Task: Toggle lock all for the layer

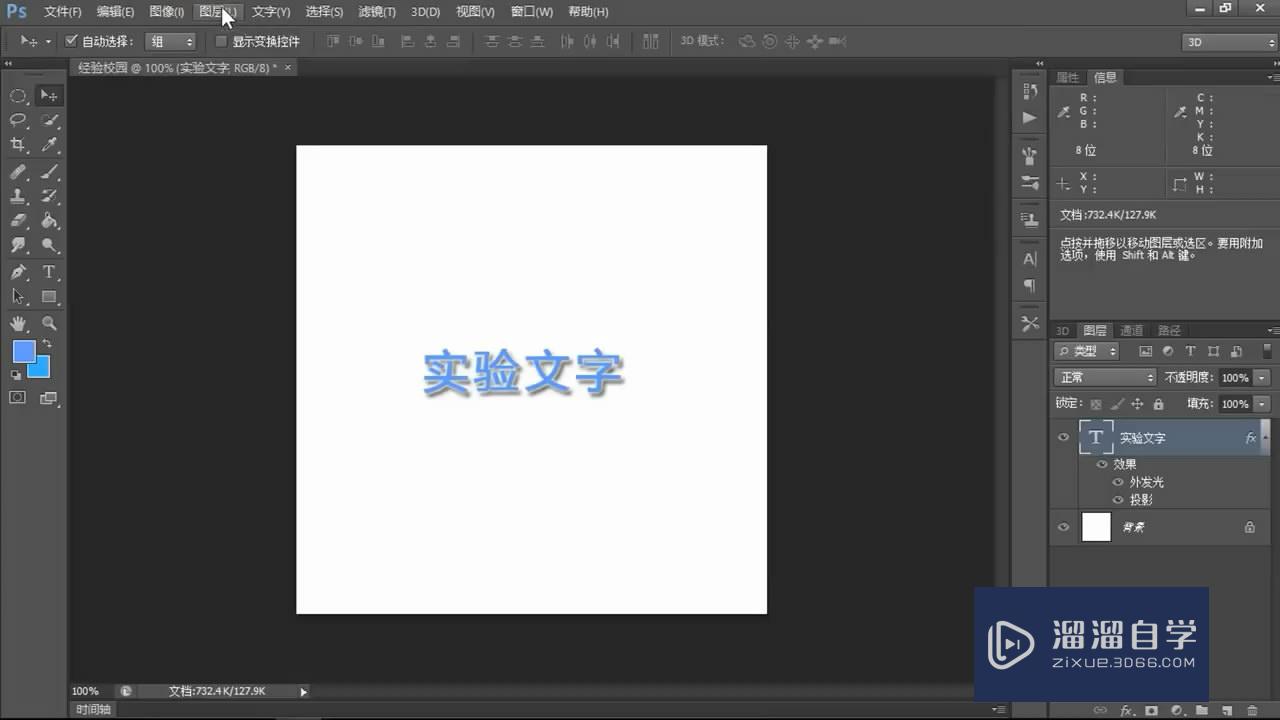Action: click(1158, 404)
